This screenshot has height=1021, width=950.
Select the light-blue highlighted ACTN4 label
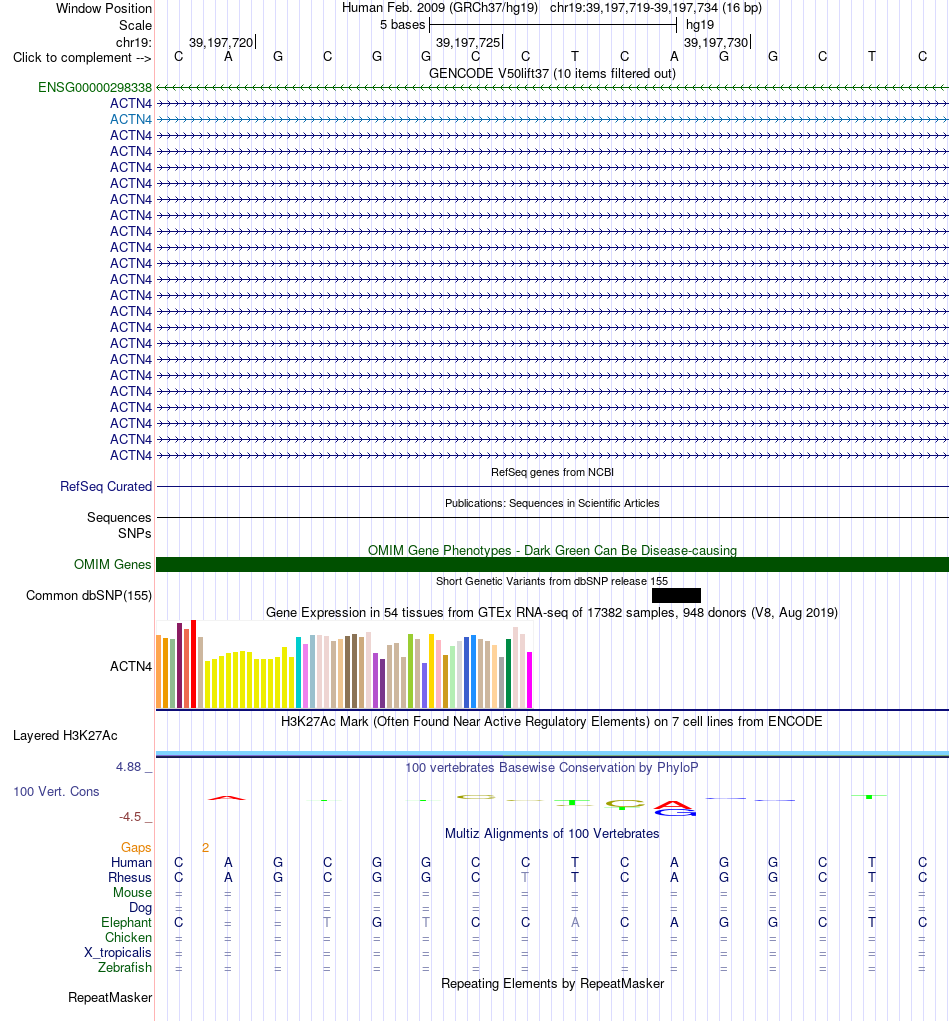[130, 119]
